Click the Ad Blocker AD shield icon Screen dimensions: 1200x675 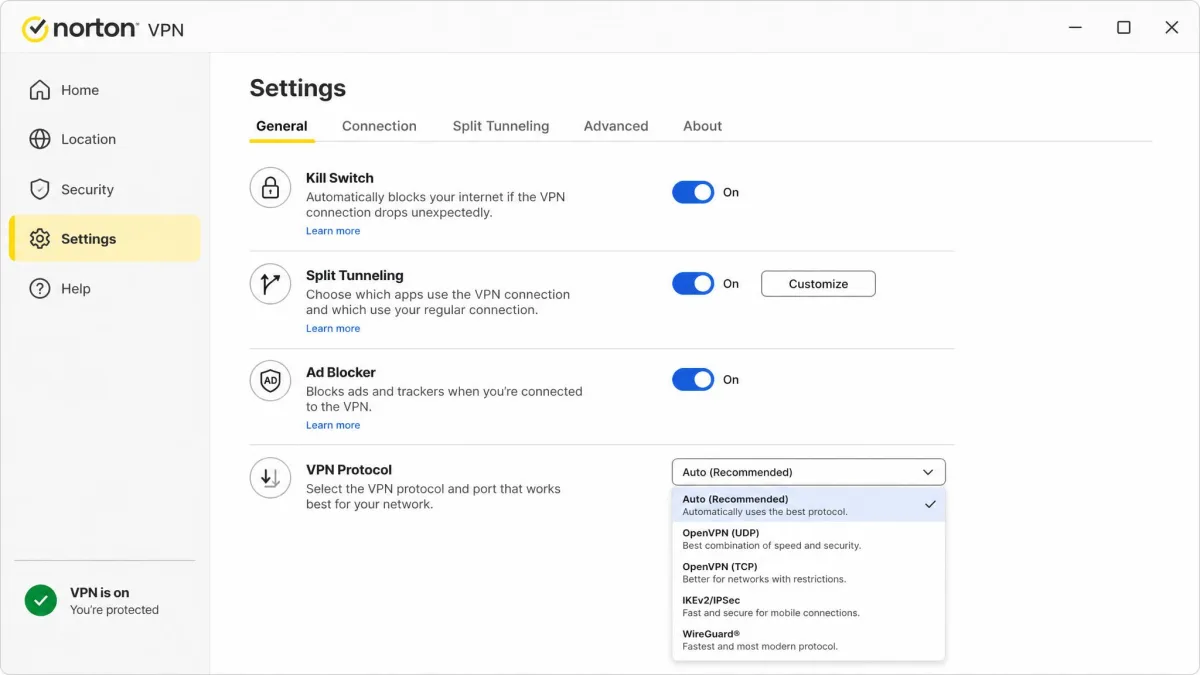(270, 380)
